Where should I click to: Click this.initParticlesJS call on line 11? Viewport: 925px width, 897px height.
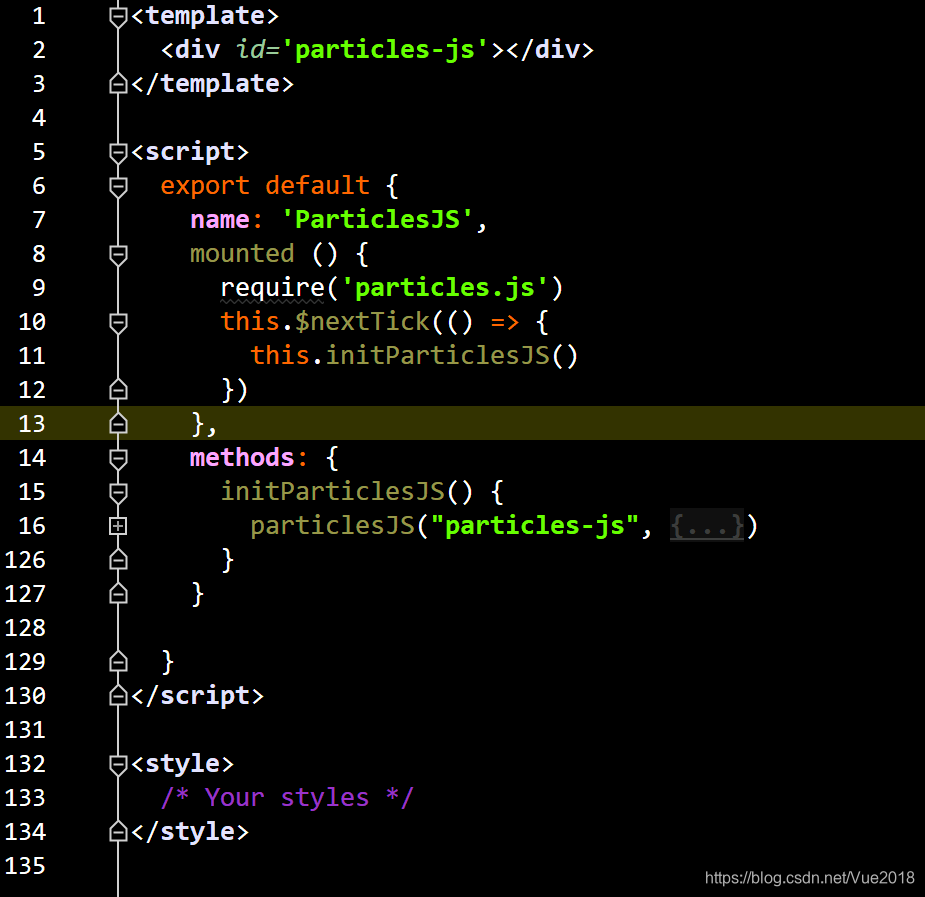point(414,356)
